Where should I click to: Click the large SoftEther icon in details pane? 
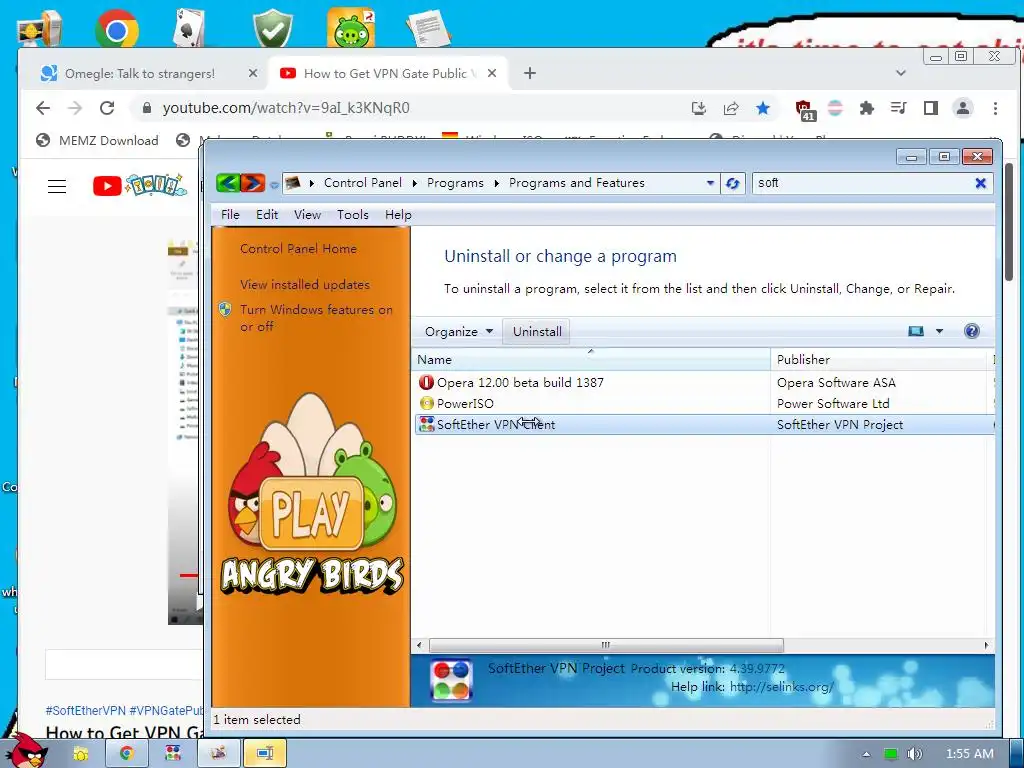pyautogui.click(x=451, y=680)
